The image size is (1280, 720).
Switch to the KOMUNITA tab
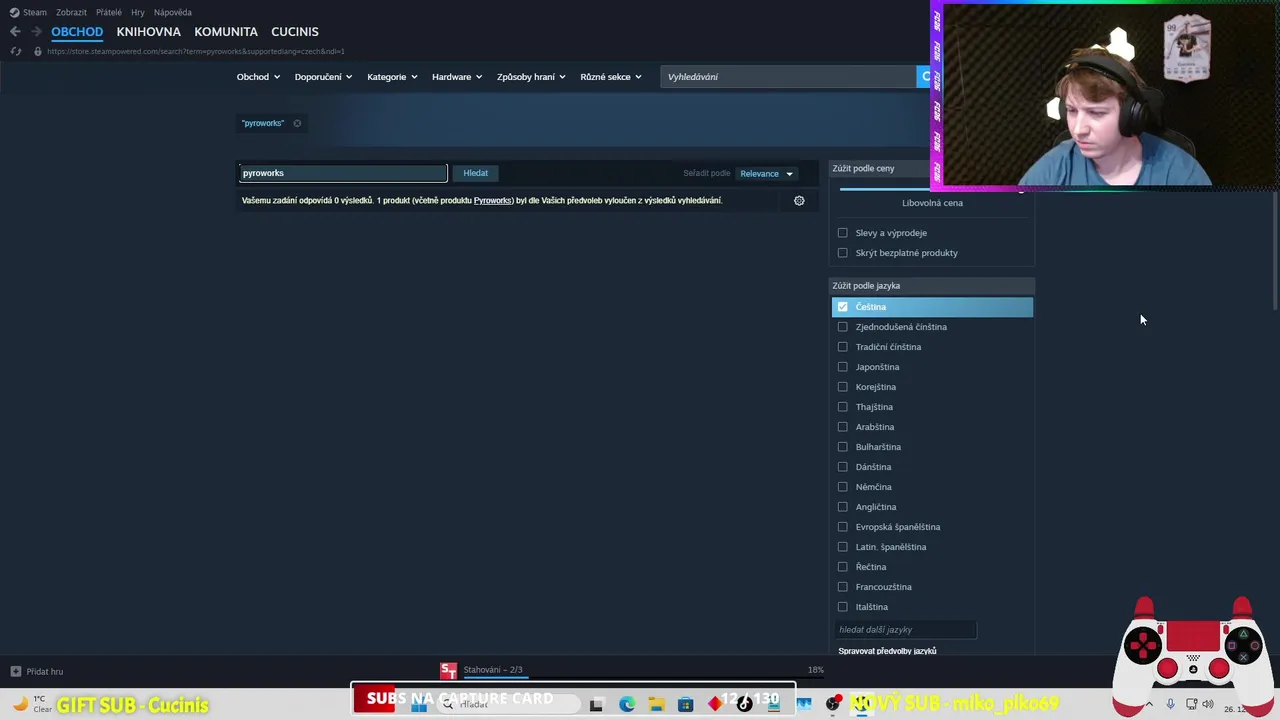226,32
